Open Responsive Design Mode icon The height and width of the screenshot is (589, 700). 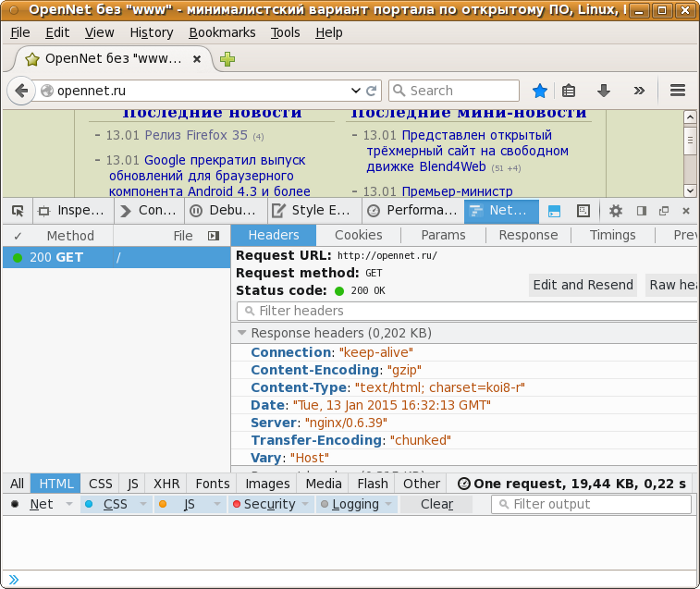(x=583, y=211)
